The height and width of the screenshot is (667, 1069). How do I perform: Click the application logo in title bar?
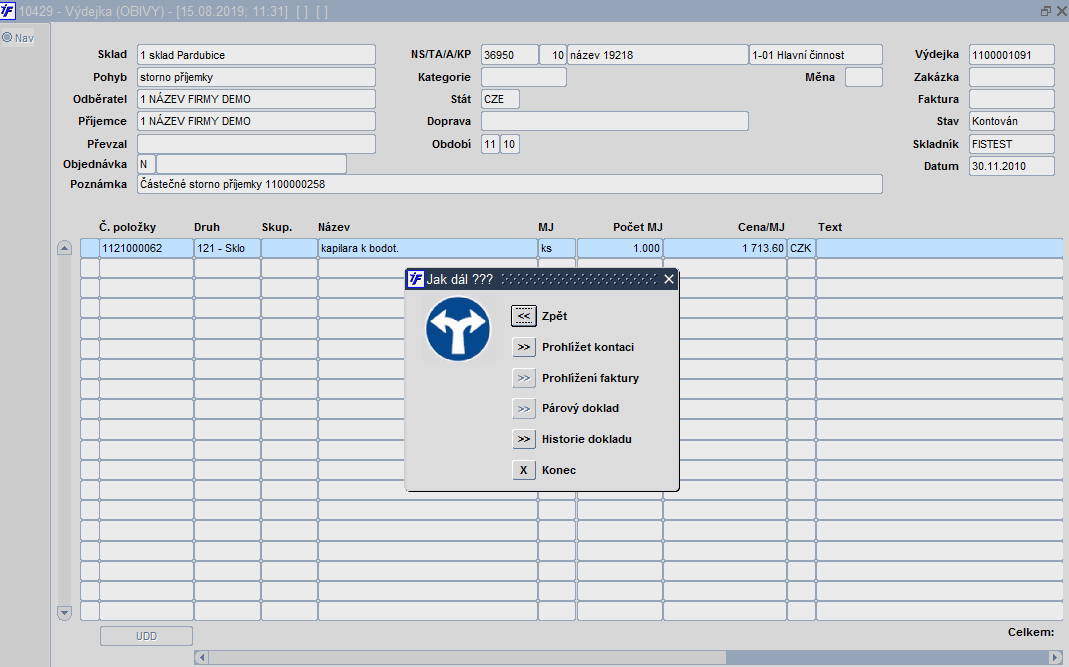tap(7, 11)
